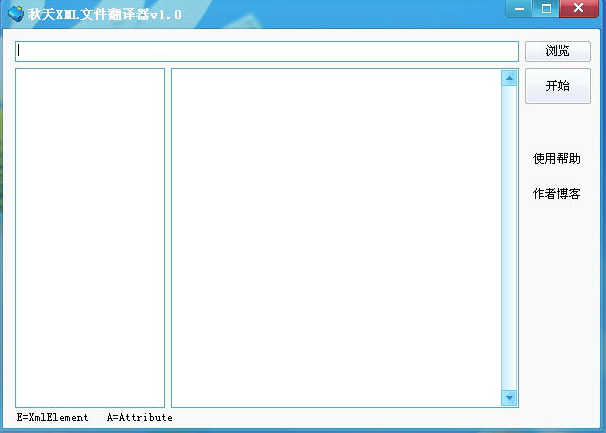
Task: Click the E=XmlElement legend text
Action: [53, 418]
